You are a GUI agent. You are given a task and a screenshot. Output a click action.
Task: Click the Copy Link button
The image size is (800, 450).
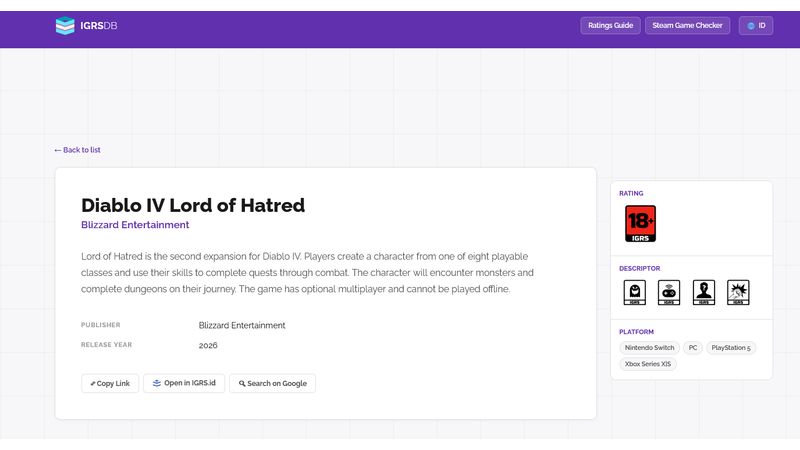[x=110, y=383]
